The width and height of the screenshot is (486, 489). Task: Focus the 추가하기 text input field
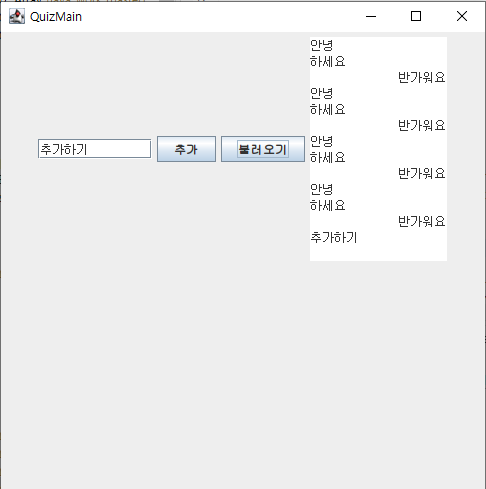point(95,149)
